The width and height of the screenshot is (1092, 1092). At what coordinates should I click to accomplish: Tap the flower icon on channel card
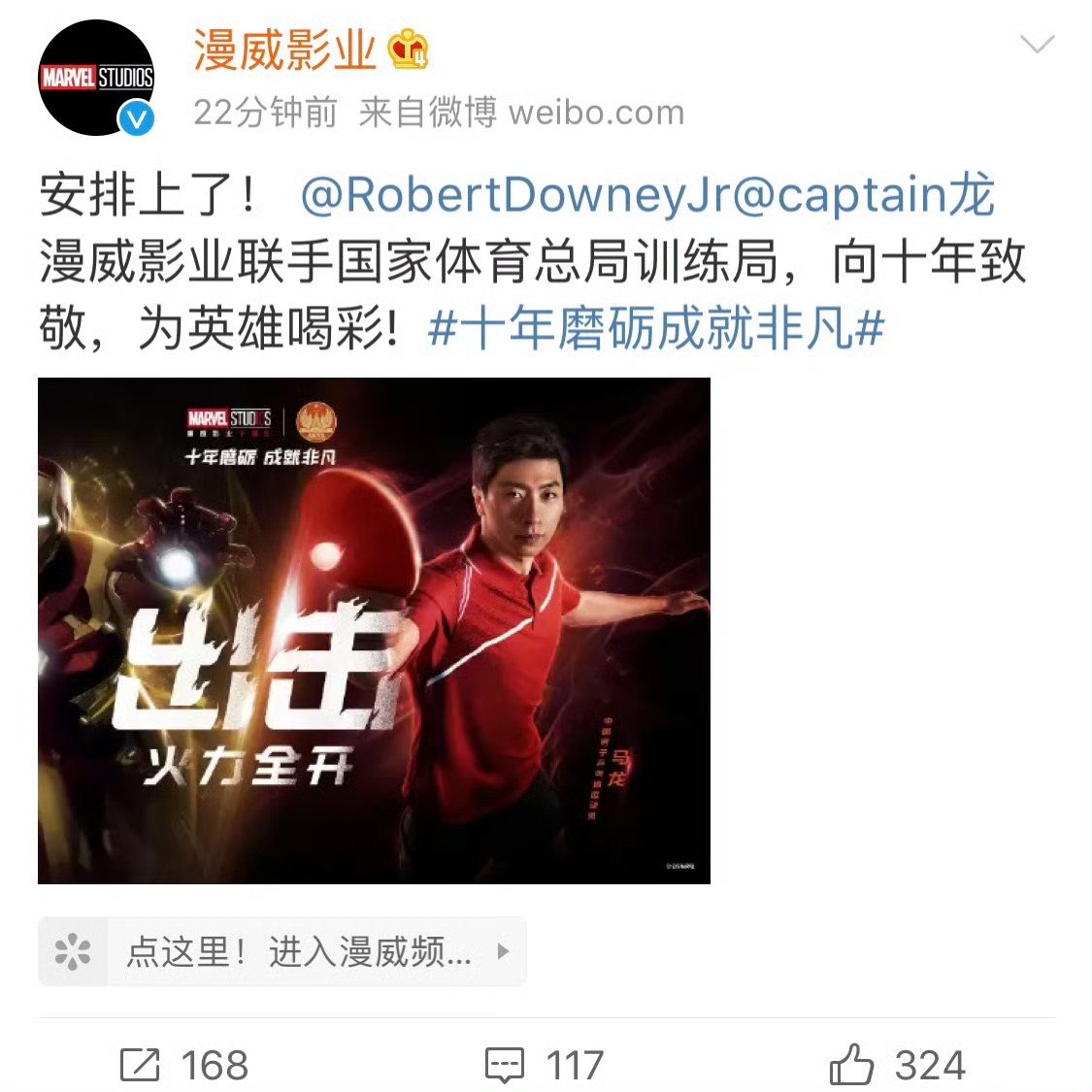point(73,951)
